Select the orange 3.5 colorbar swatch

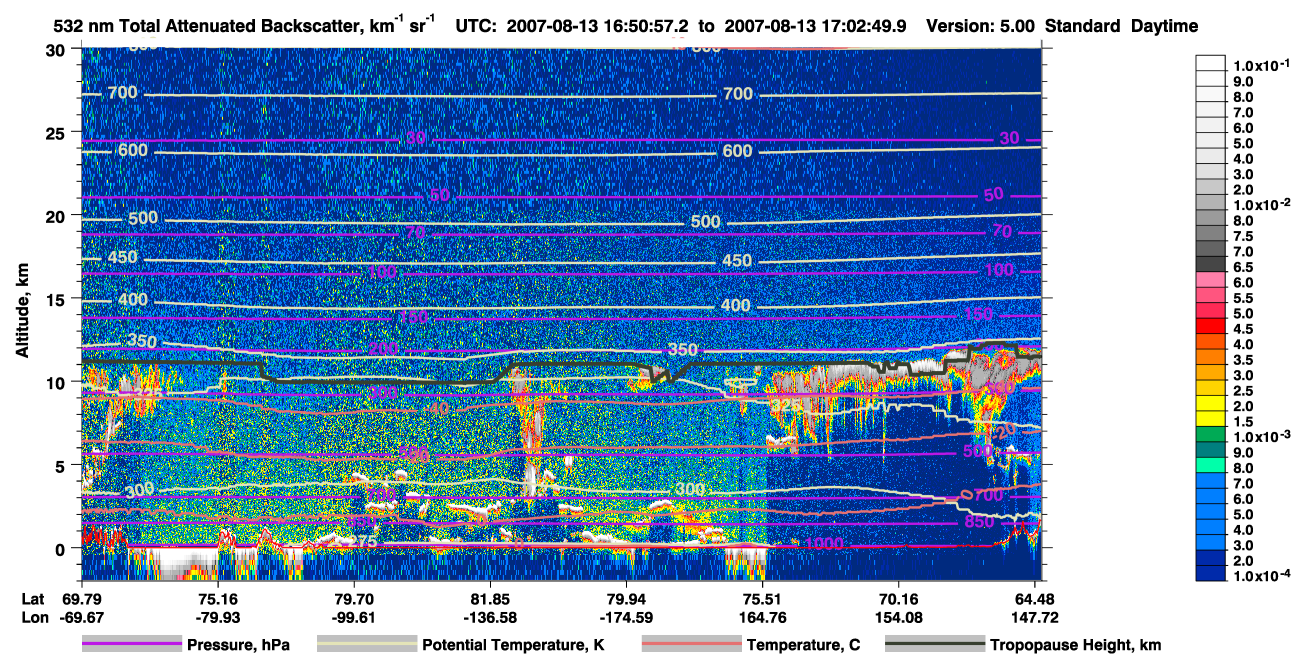tap(1211, 358)
